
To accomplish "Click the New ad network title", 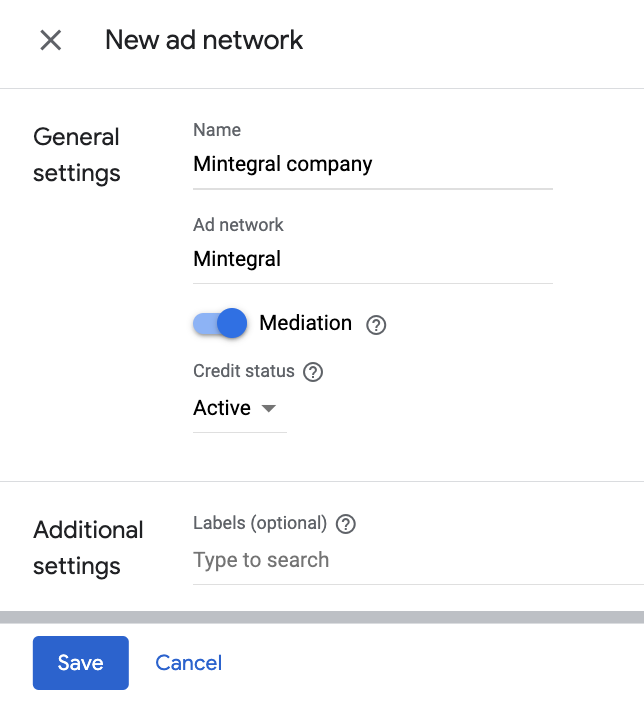I will tap(204, 40).
